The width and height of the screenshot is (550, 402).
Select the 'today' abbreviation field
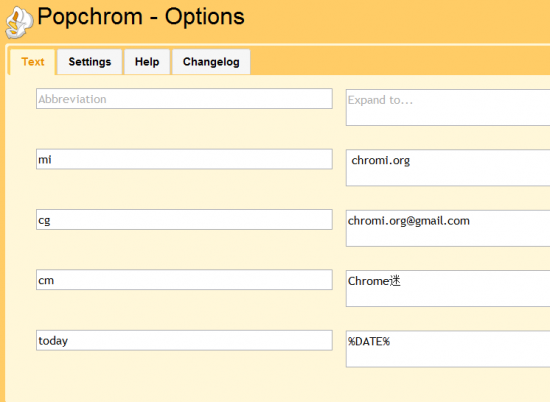184,340
